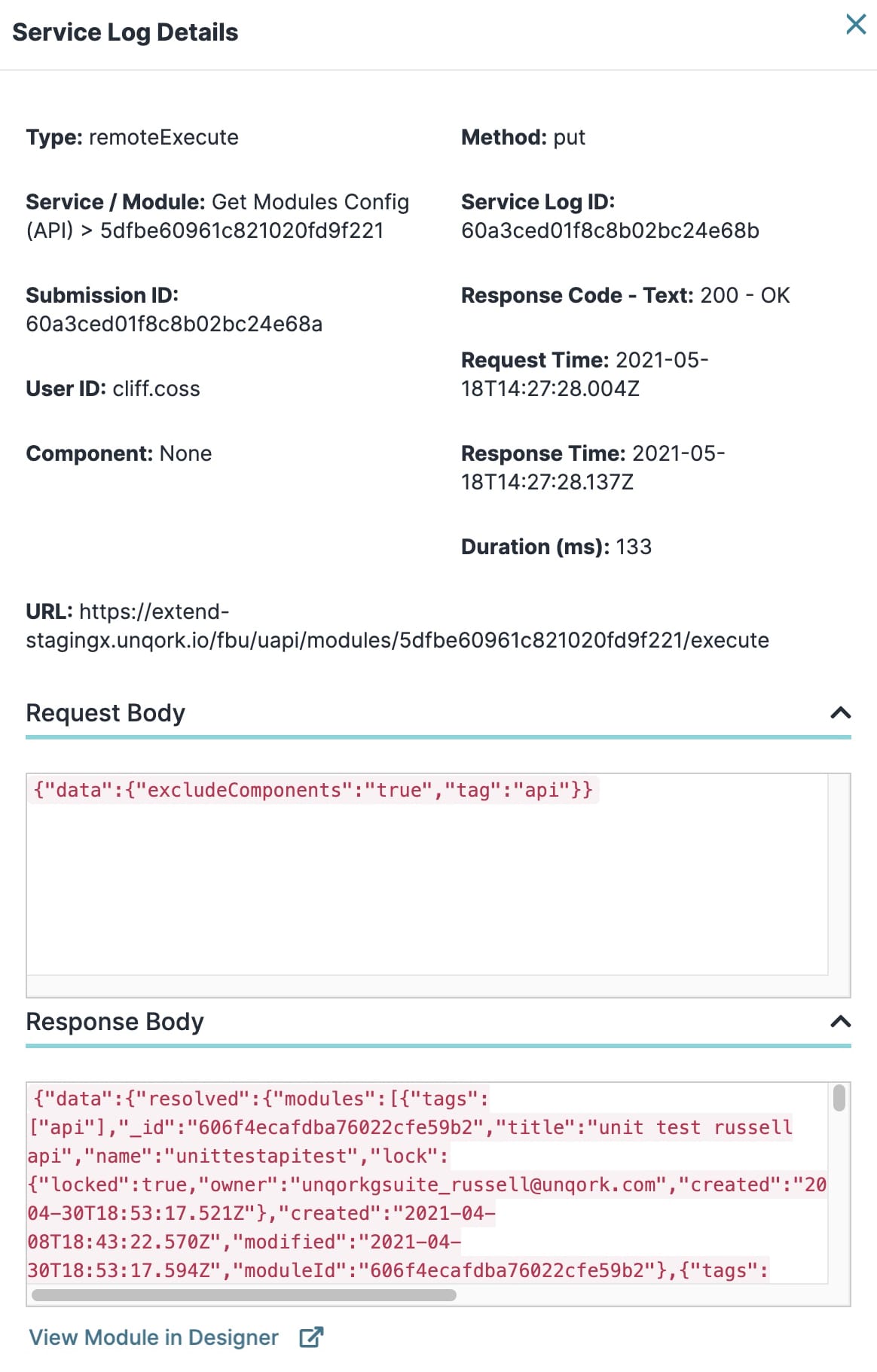Collapse the Response Body section chevron

coord(840,1021)
